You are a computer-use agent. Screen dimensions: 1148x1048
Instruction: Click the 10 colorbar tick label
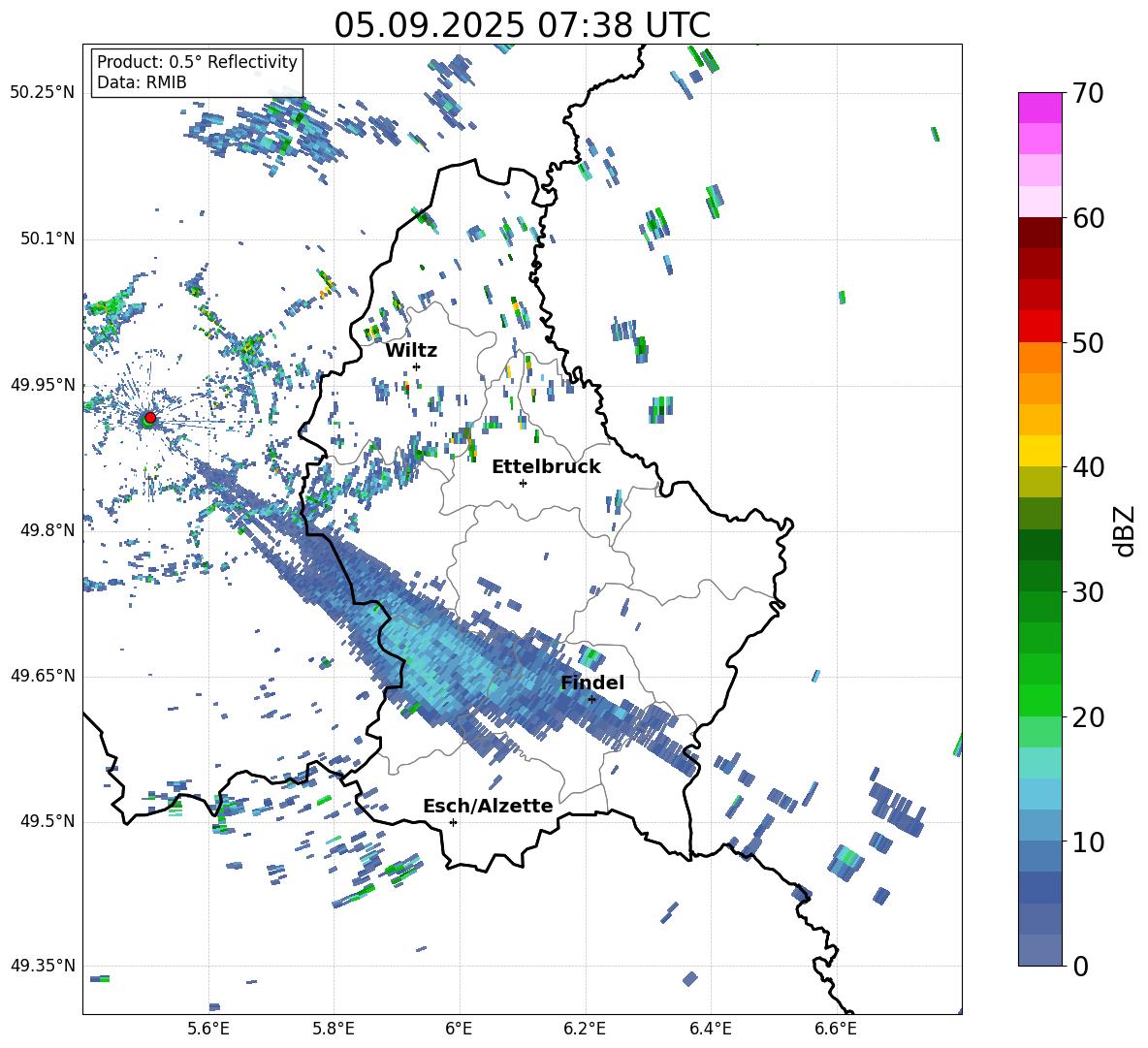1087,842
